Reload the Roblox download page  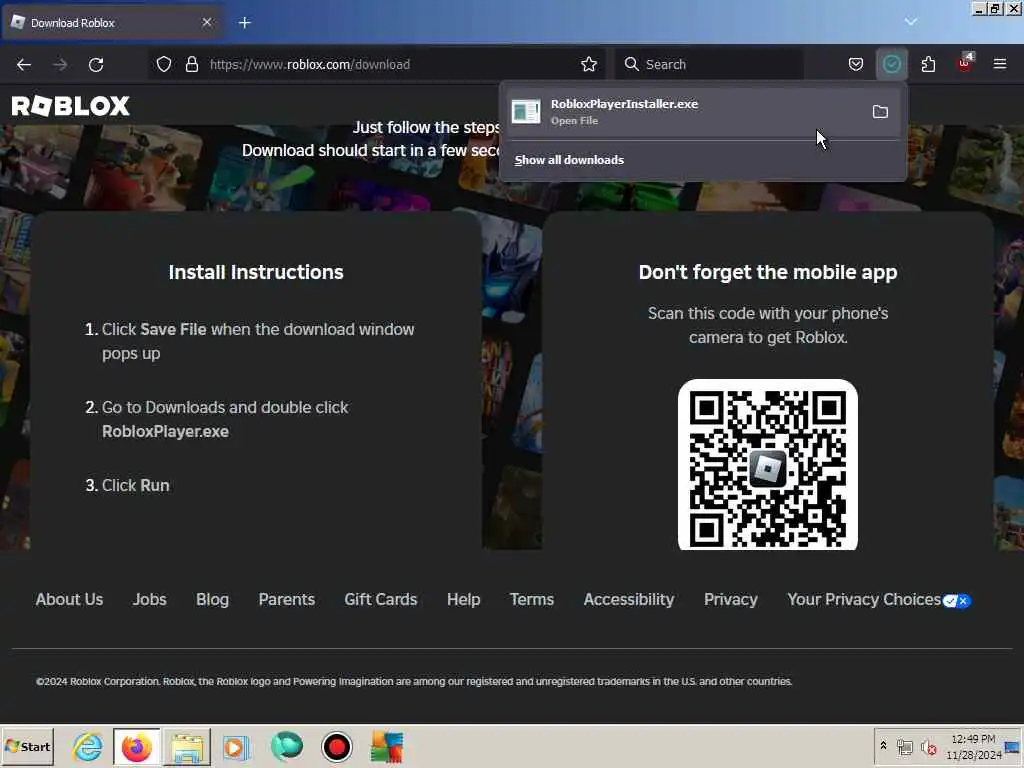96,64
